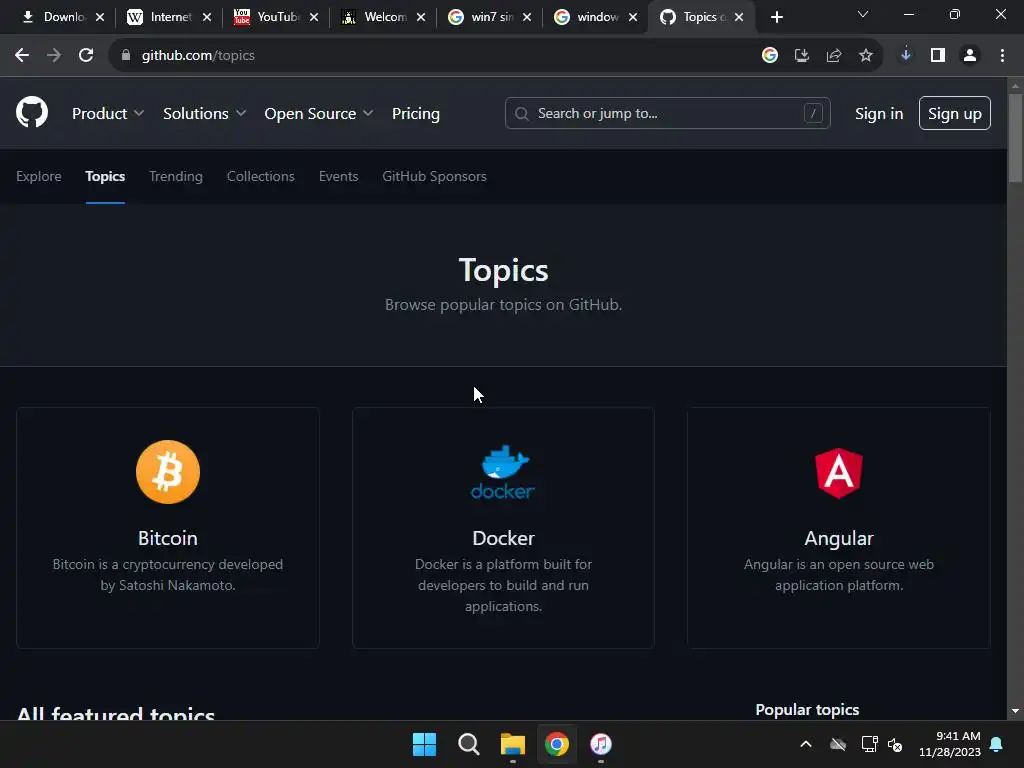1024x768 pixels.
Task: Go back with browser back arrow
Action: [22, 56]
